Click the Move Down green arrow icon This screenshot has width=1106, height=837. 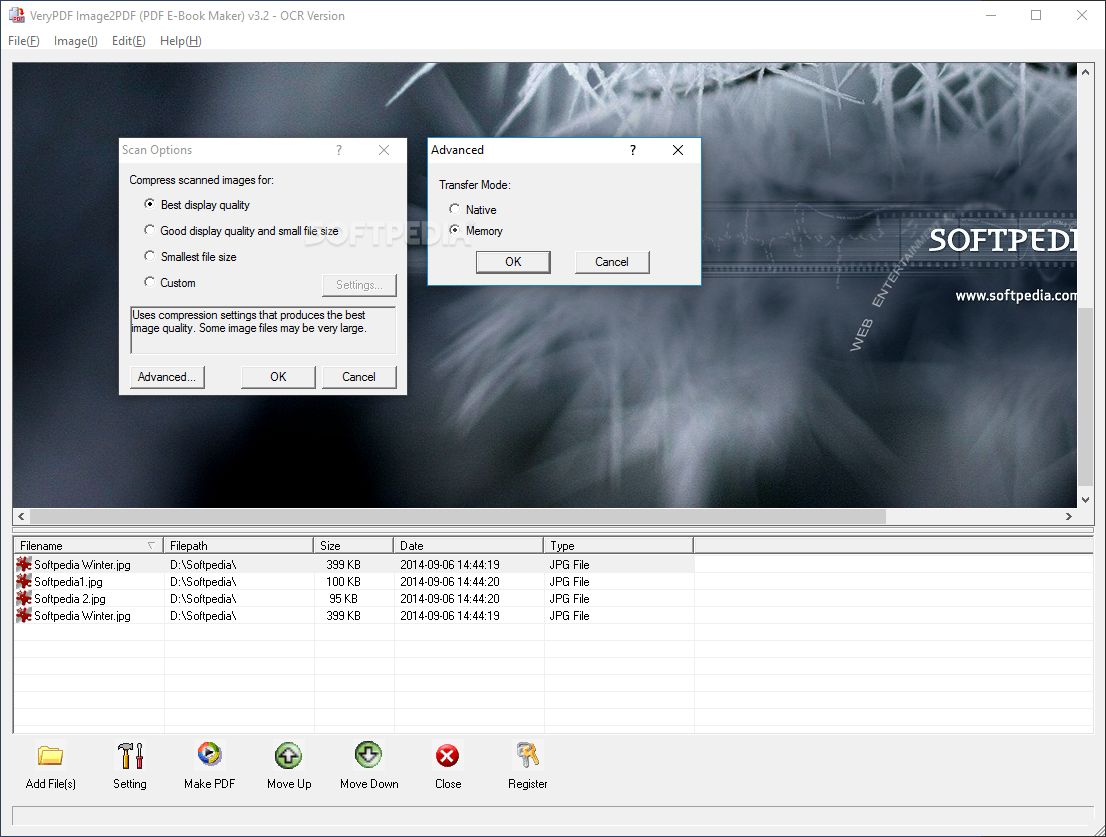(x=369, y=754)
